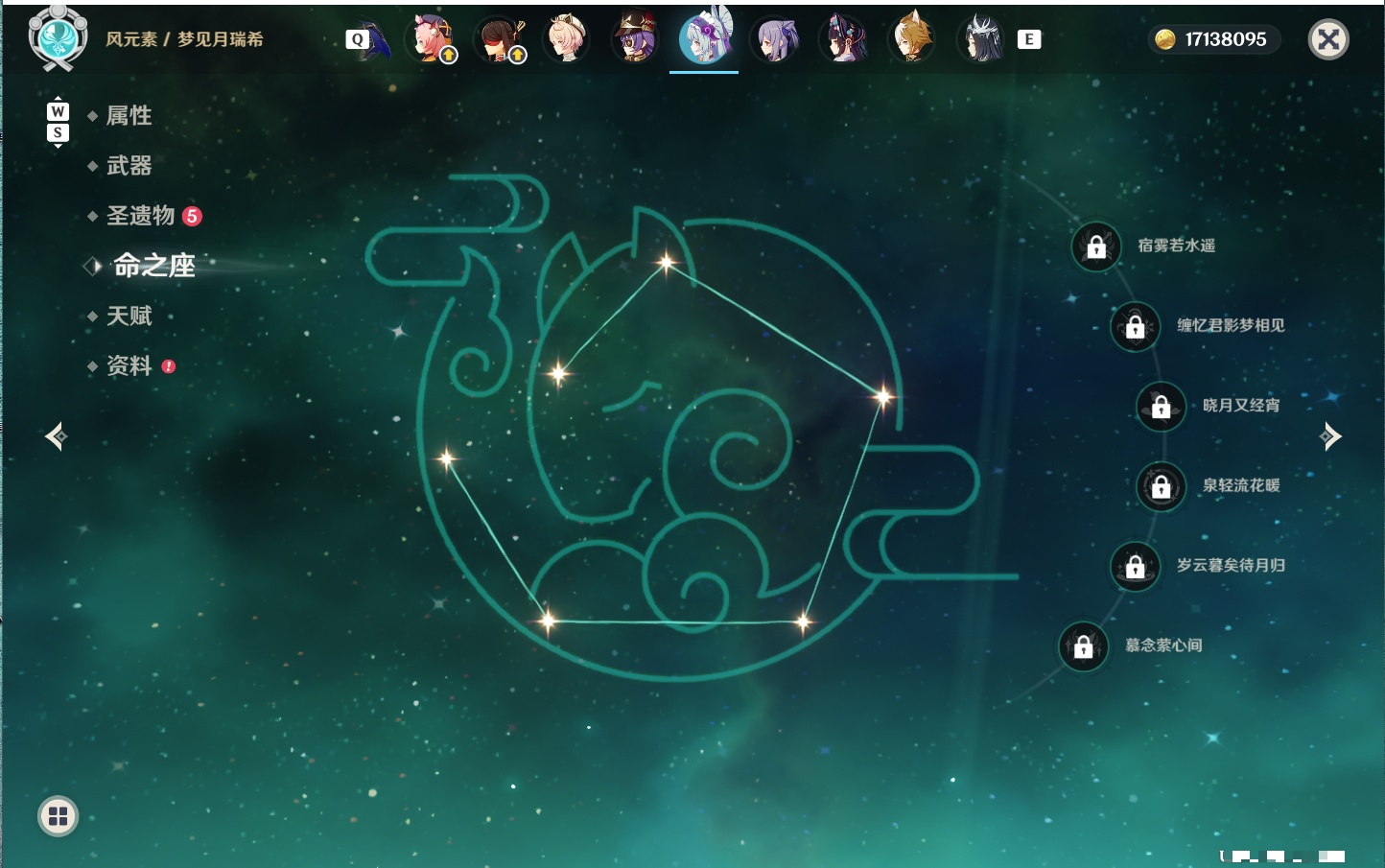The width and height of the screenshot is (1385, 868).
Task: Open 圣遗物 artifacts section
Action: tap(141, 216)
